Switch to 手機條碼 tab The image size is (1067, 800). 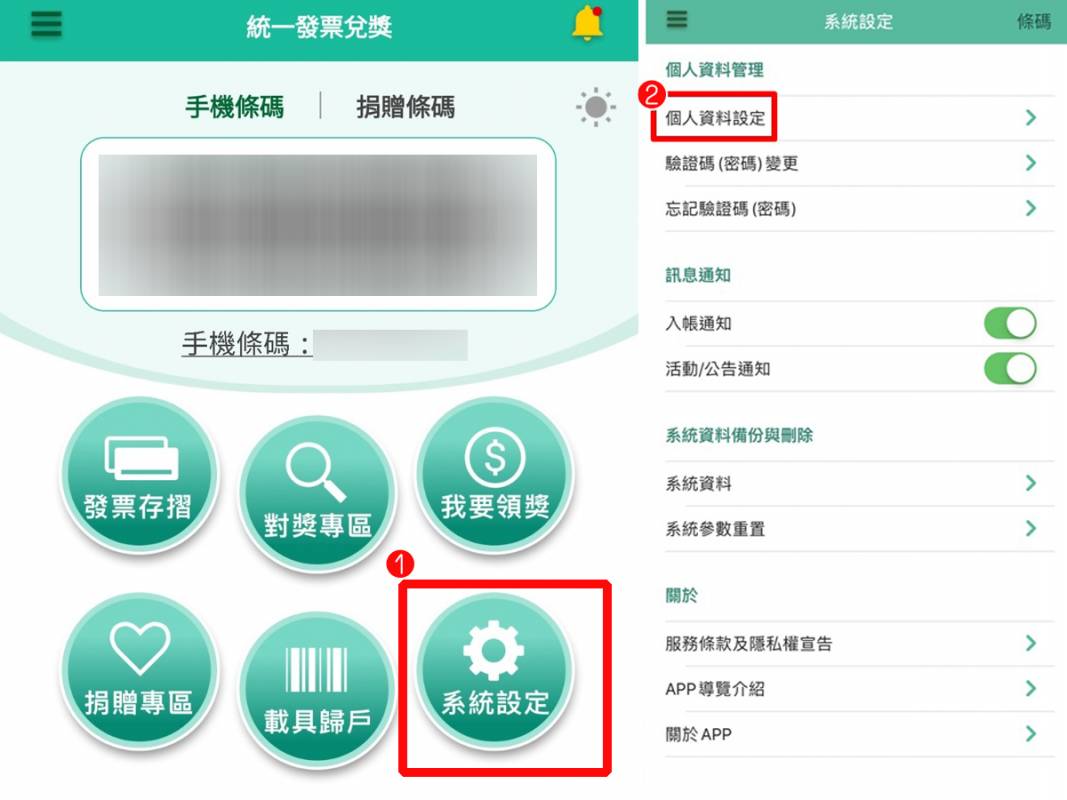[x=235, y=107]
